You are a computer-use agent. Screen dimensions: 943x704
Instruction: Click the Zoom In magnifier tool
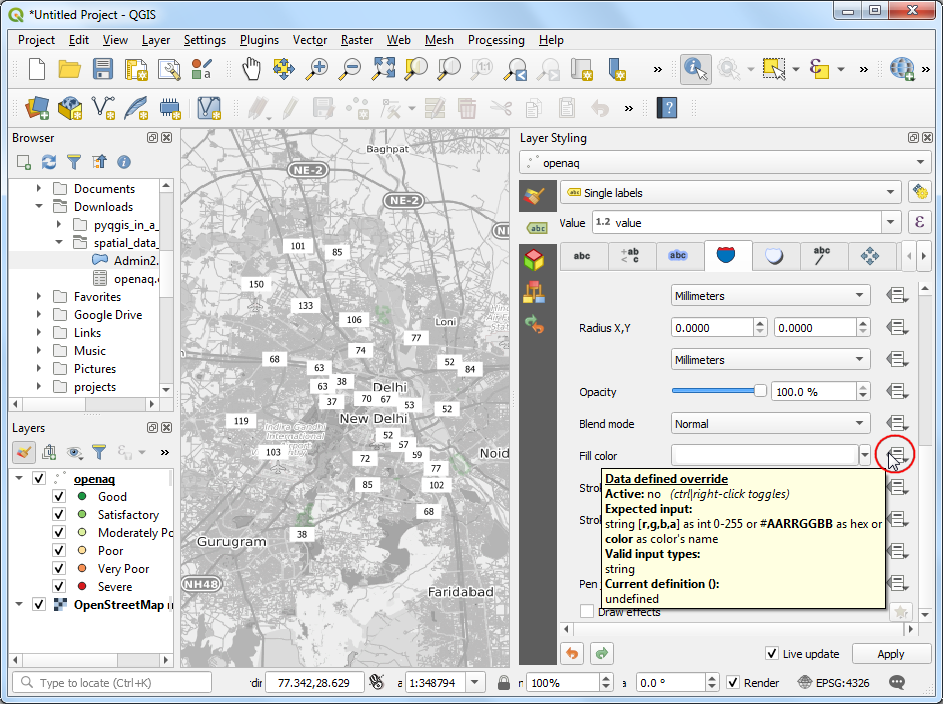pyautogui.click(x=317, y=69)
